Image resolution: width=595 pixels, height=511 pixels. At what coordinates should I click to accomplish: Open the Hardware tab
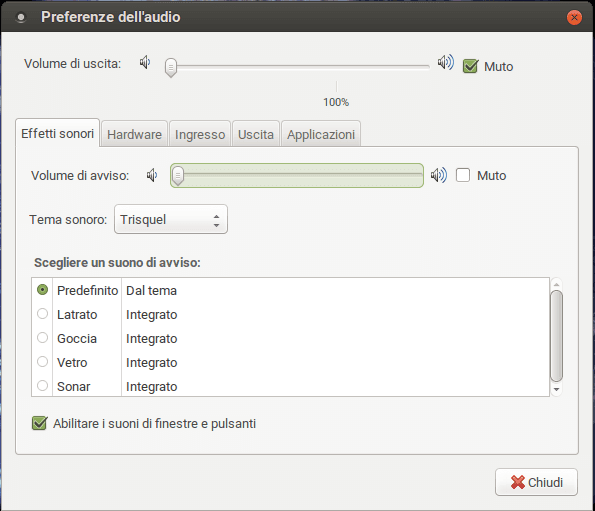click(134, 134)
